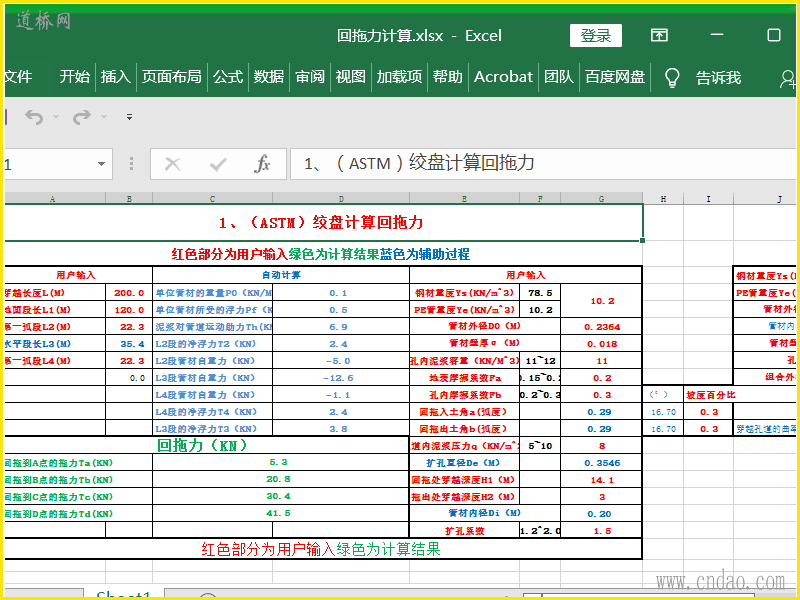The width and height of the screenshot is (800, 600).
Task: Click the 告诉我 search box
Action: pos(718,78)
